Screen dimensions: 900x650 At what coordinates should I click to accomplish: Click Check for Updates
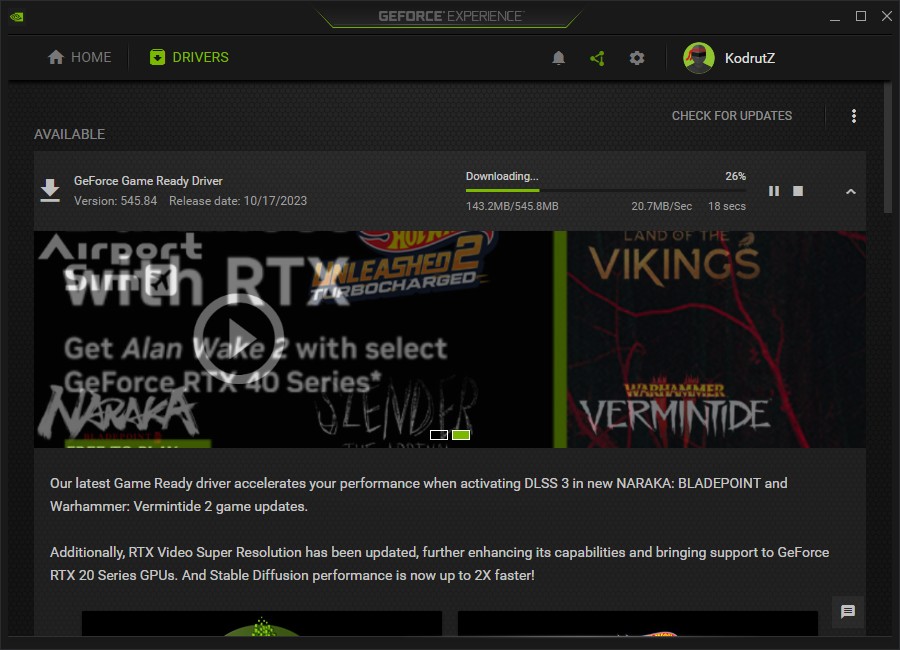(731, 116)
